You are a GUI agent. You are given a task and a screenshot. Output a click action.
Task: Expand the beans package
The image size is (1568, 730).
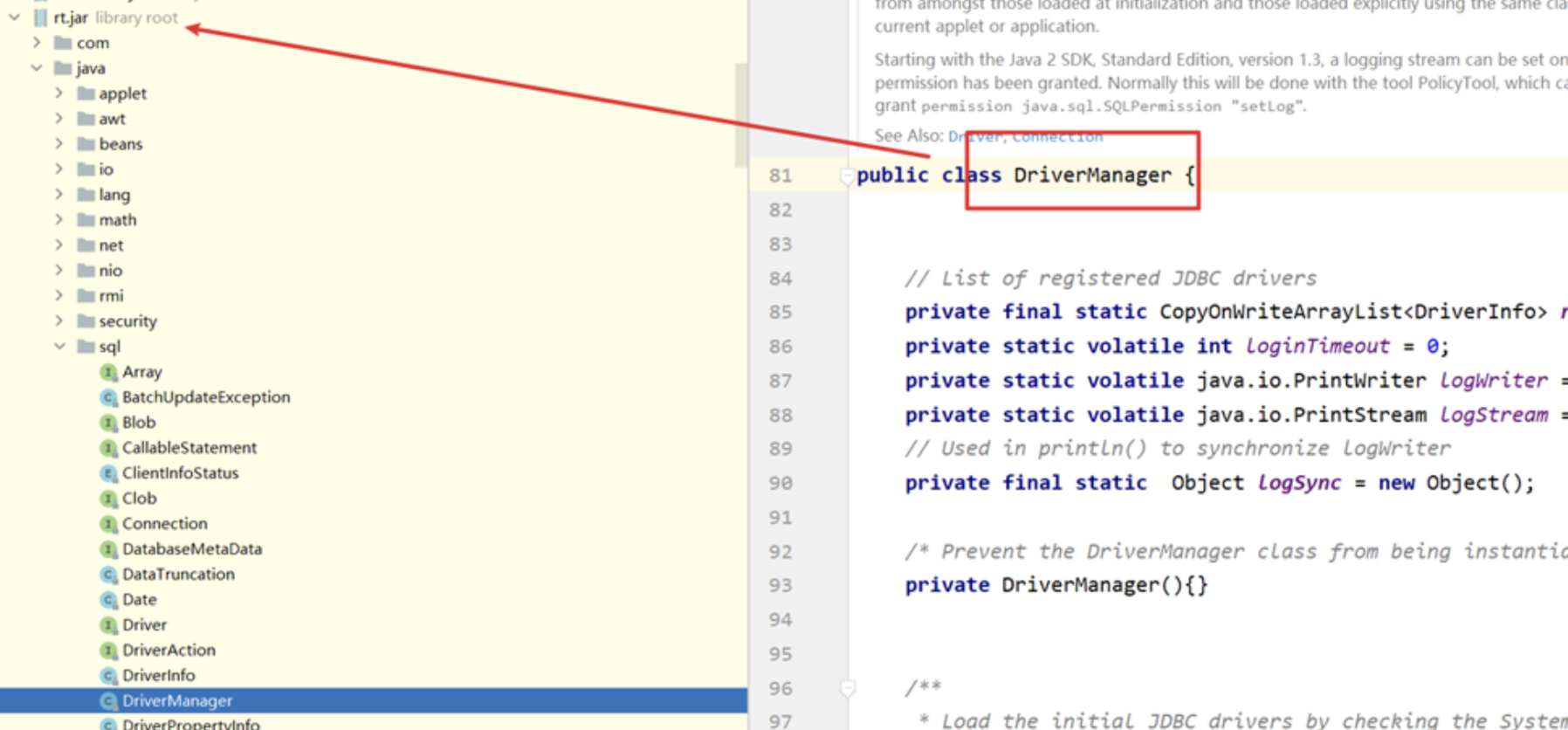click(x=59, y=143)
